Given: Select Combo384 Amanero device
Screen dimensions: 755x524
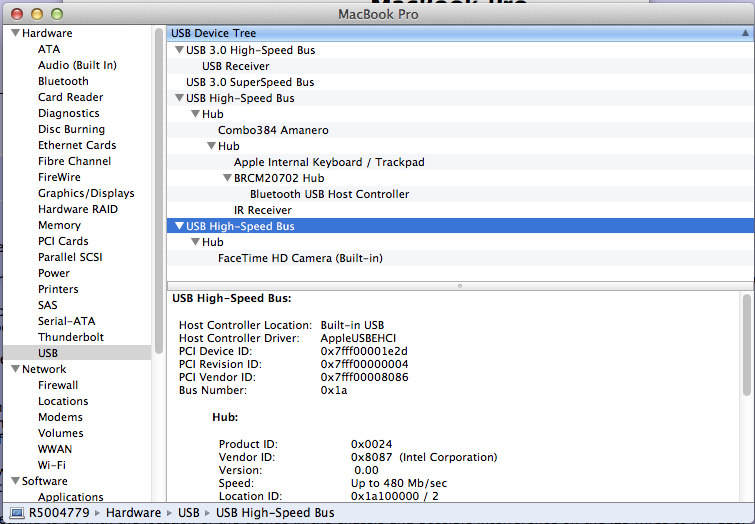Looking at the screenshot, I should 460,130.
